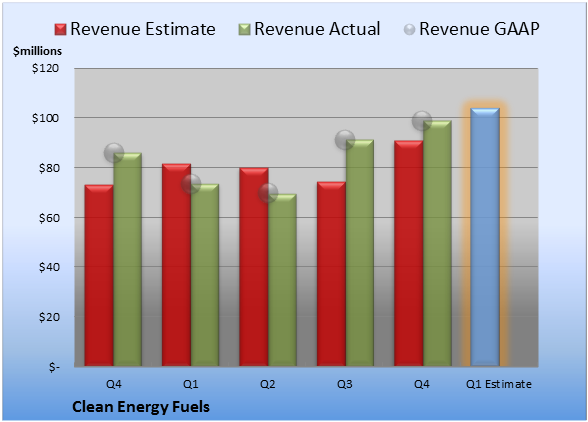Select the green Revenue Actual bar for Q1
588x422 pixels.
click(x=205, y=275)
